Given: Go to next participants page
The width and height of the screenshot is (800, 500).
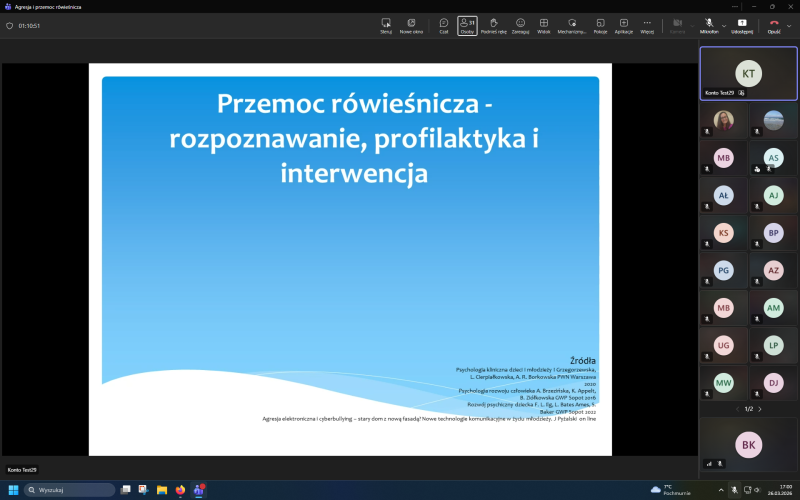Looking at the screenshot, I should coord(760,409).
